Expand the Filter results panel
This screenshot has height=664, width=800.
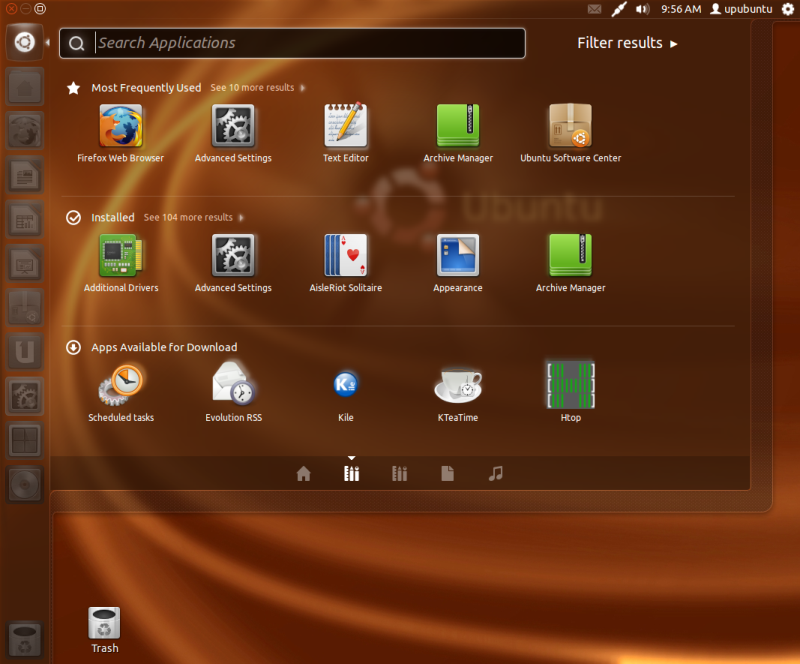pyautogui.click(x=627, y=43)
